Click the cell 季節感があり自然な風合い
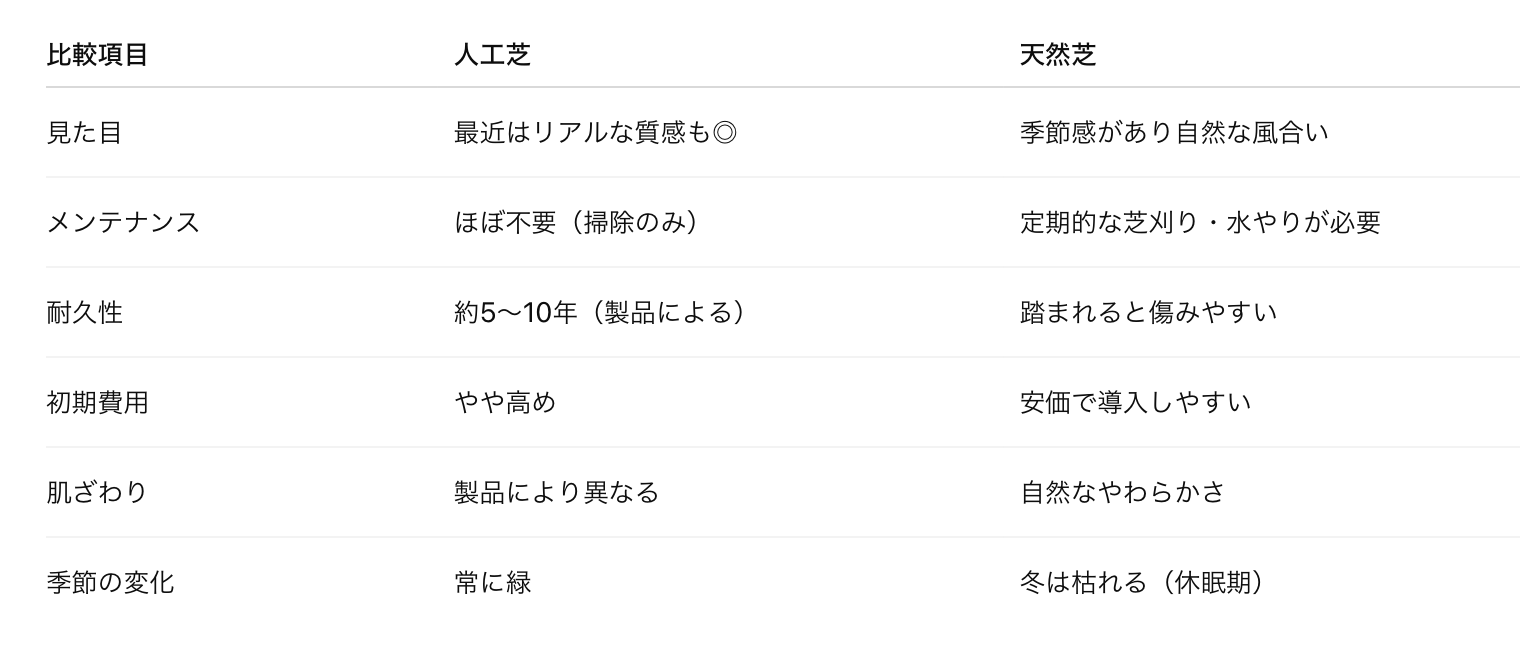1520x670 pixels. (x=1174, y=132)
